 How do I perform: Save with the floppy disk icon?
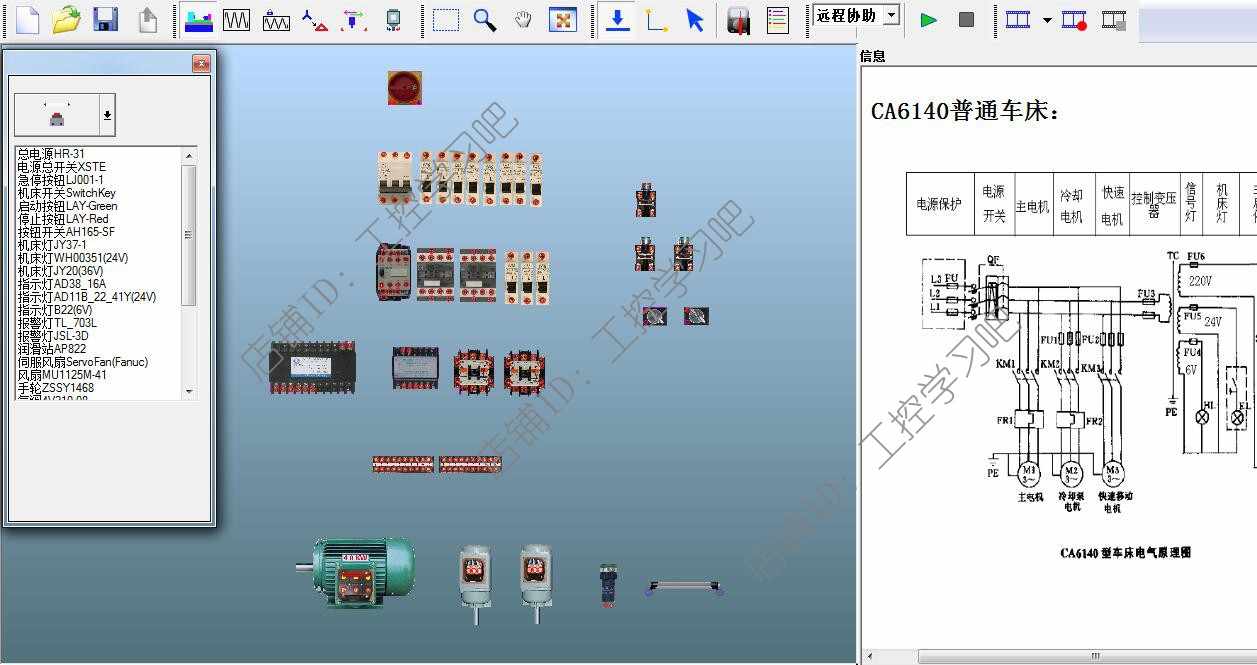tap(105, 19)
